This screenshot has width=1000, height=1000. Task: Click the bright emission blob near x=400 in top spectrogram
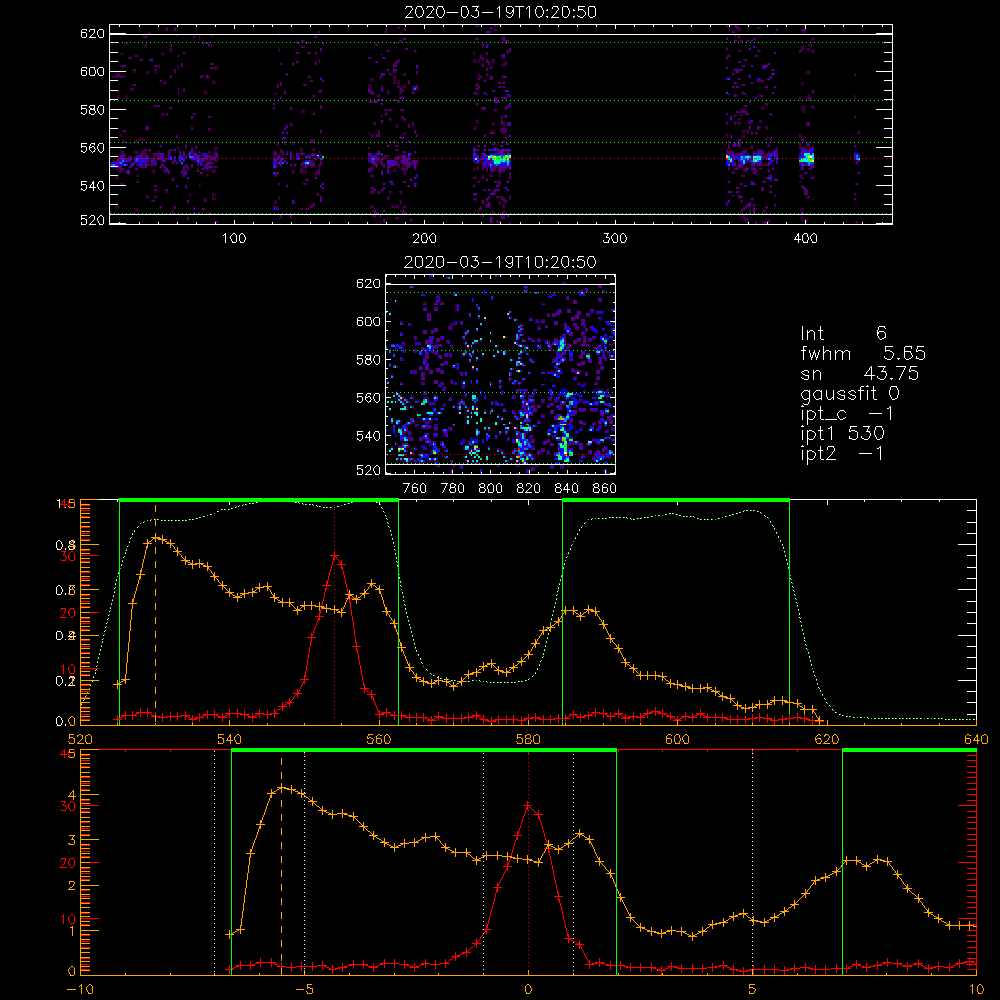coord(807,157)
